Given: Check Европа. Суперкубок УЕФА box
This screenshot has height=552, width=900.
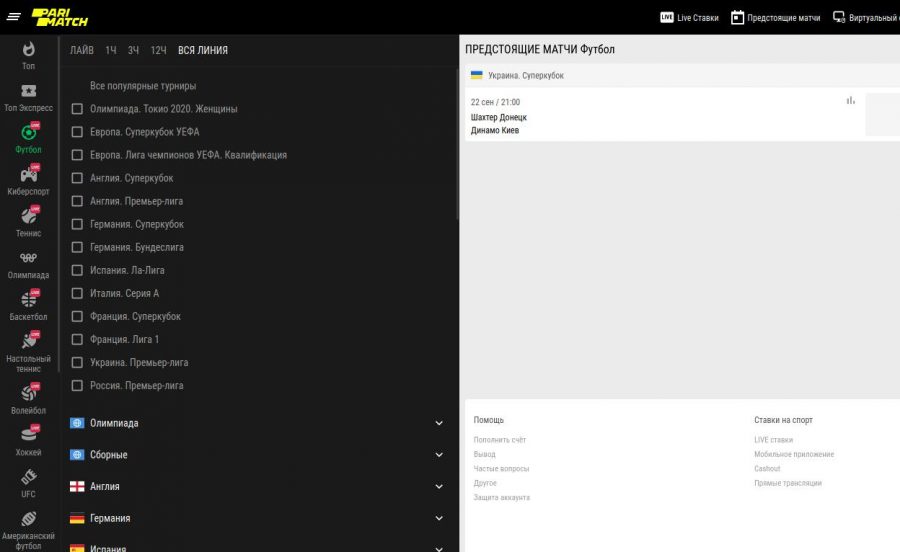Looking at the screenshot, I should (77, 131).
